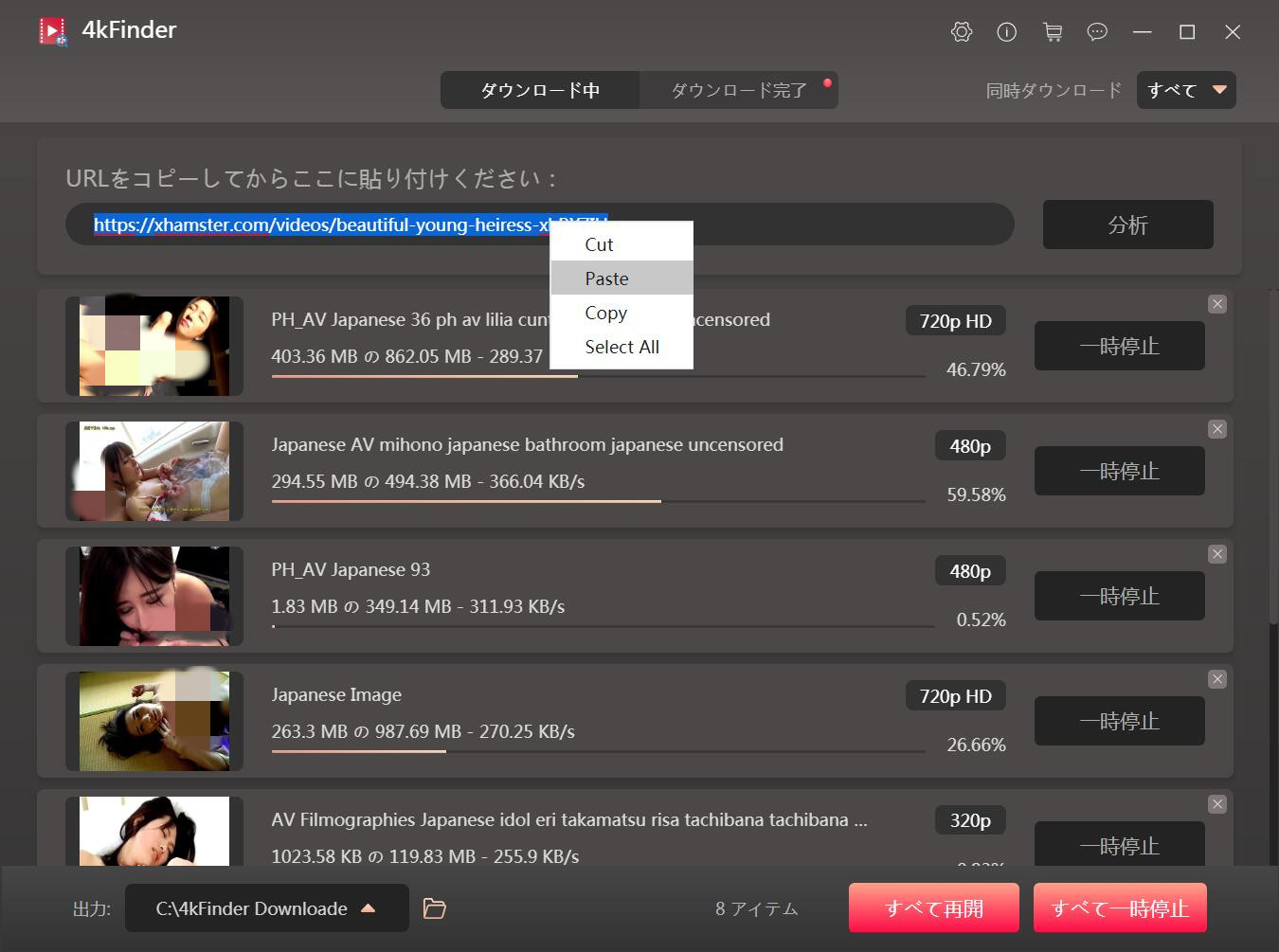Remove the download at 46.79% using X
Viewport: 1279px width, 952px height.
1217,304
